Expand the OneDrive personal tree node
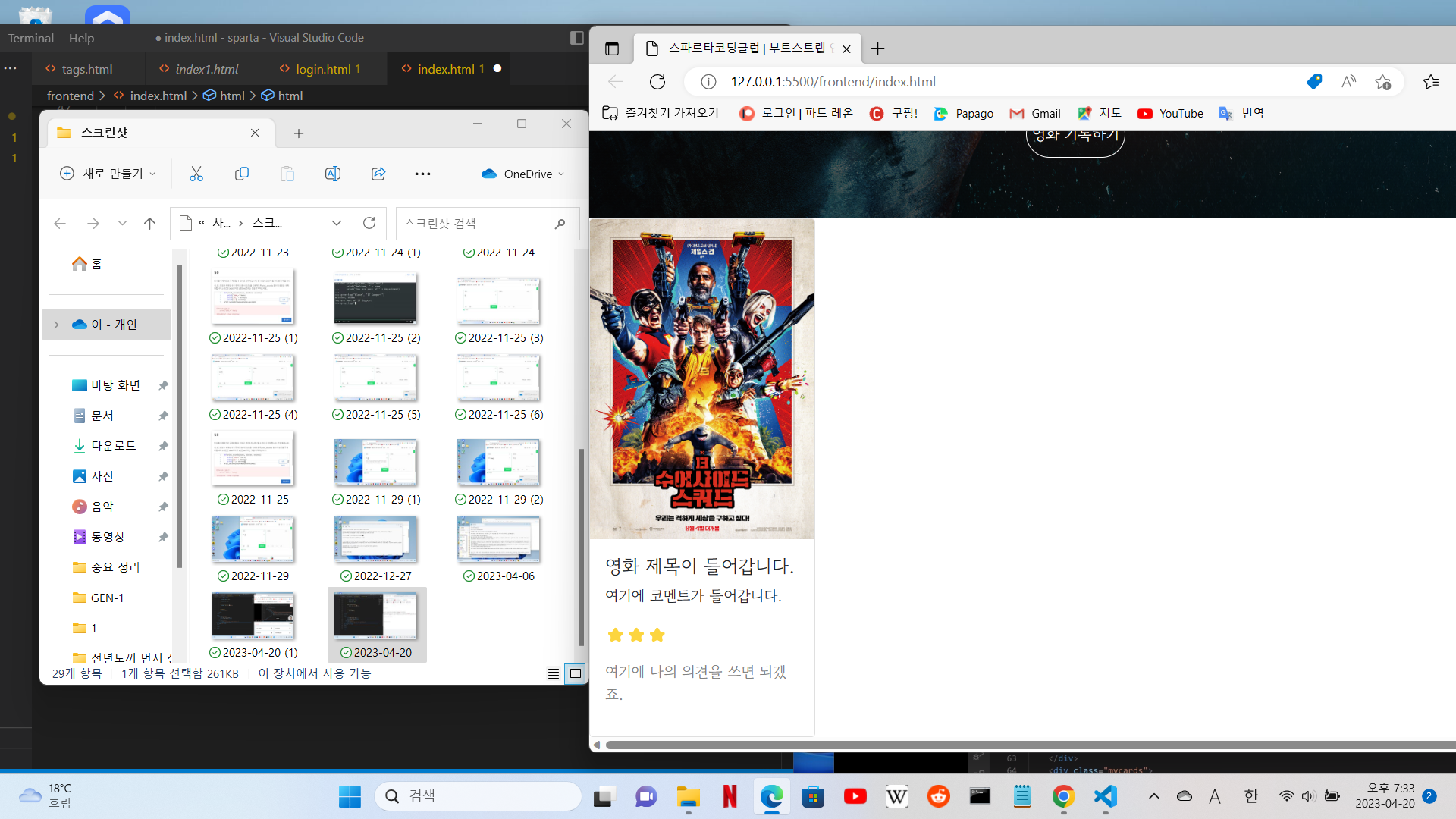The height and width of the screenshot is (819, 1456). pyautogui.click(x=56, y=325)
